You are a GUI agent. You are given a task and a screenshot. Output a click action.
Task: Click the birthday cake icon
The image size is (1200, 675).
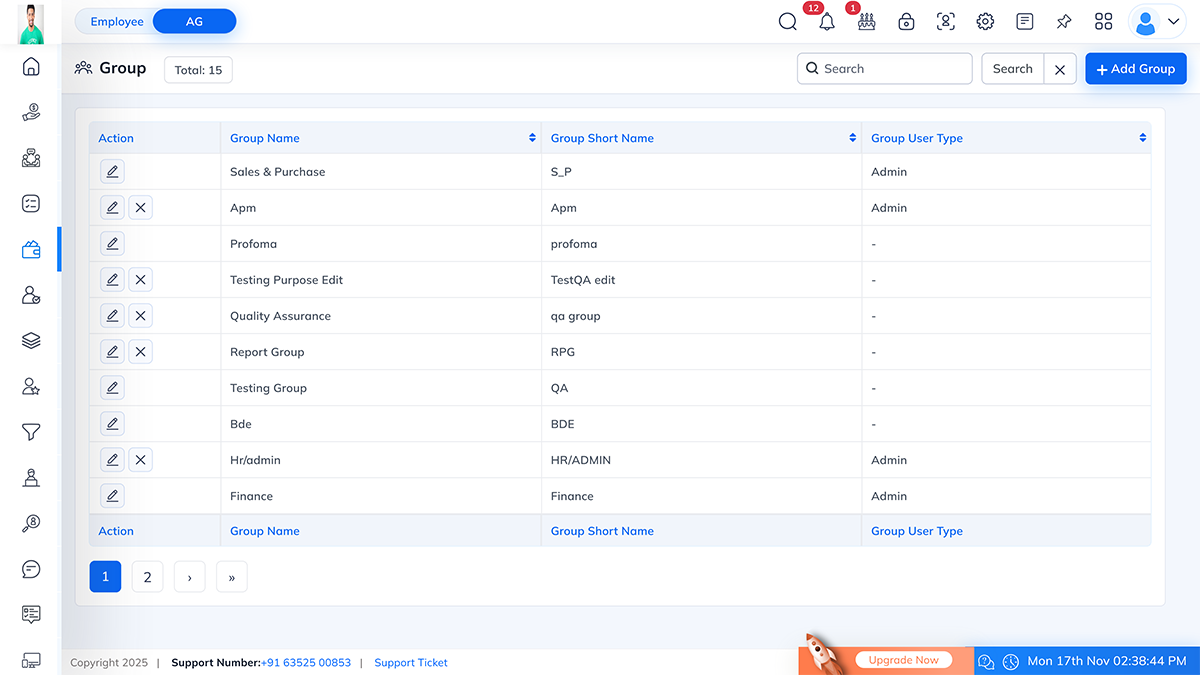pyautogui.click(x=866, y=22)
